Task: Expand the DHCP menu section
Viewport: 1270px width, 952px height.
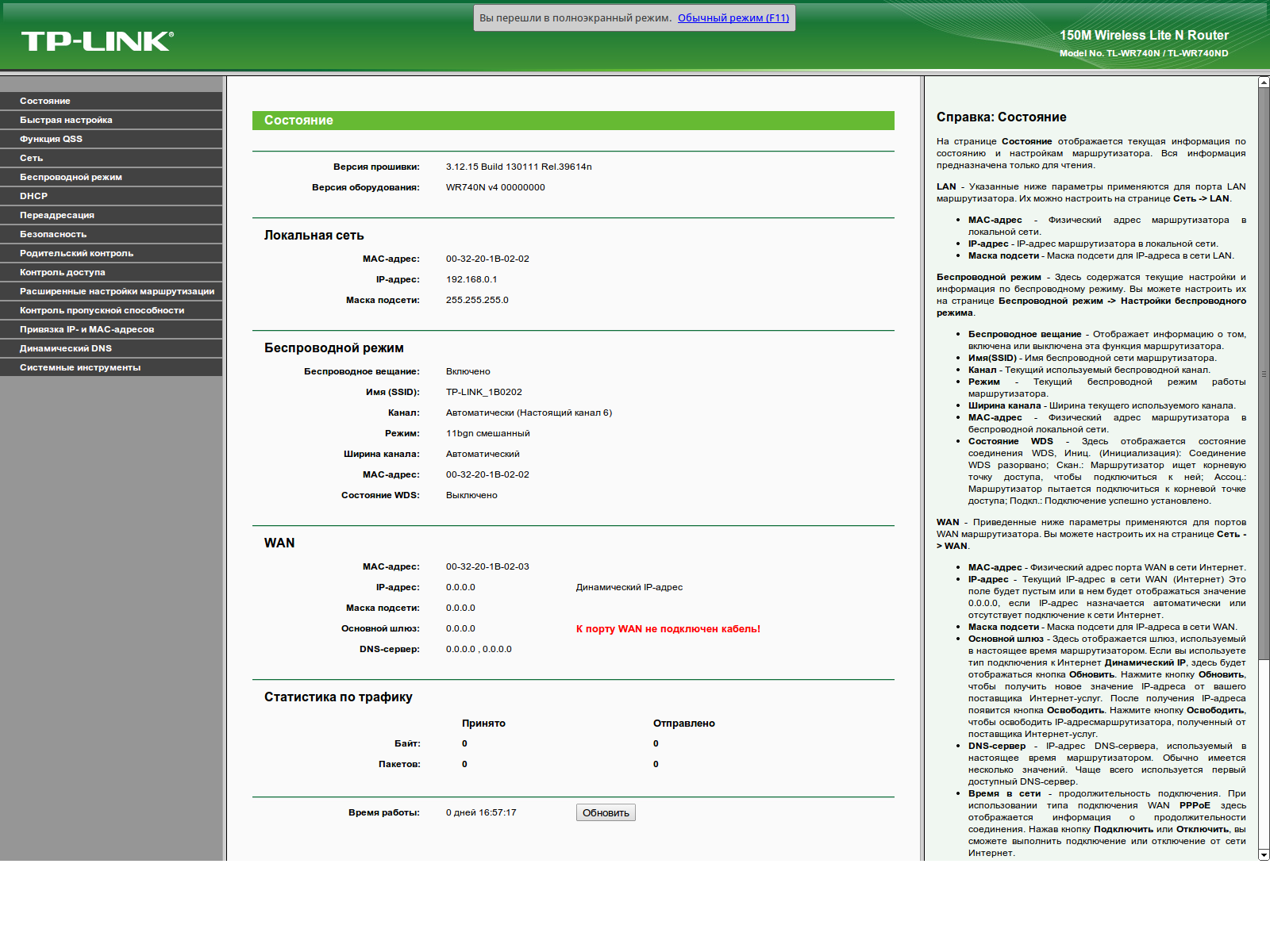Action: point(34,196)
